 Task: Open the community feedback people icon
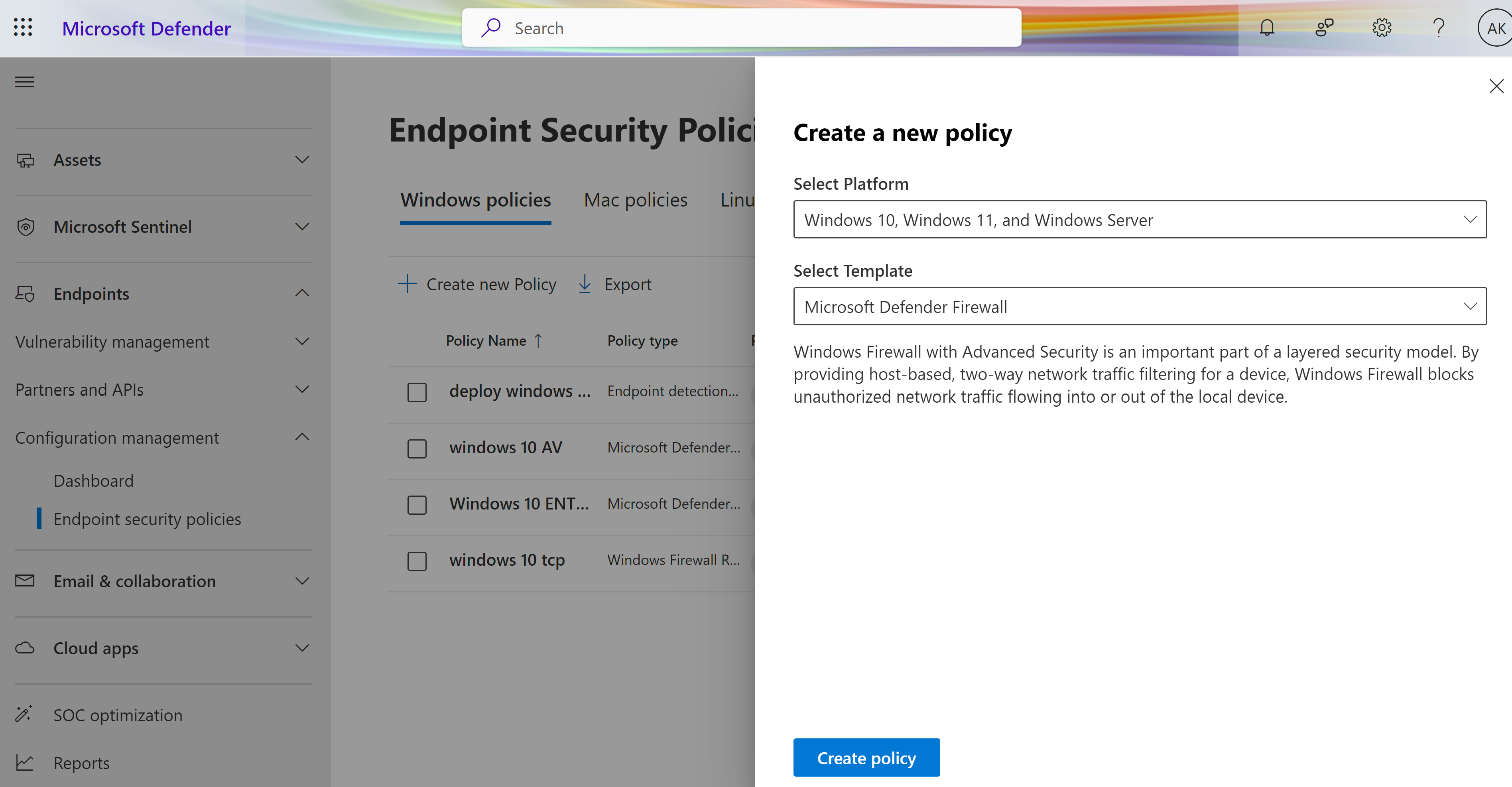[x=1324, y=28]
